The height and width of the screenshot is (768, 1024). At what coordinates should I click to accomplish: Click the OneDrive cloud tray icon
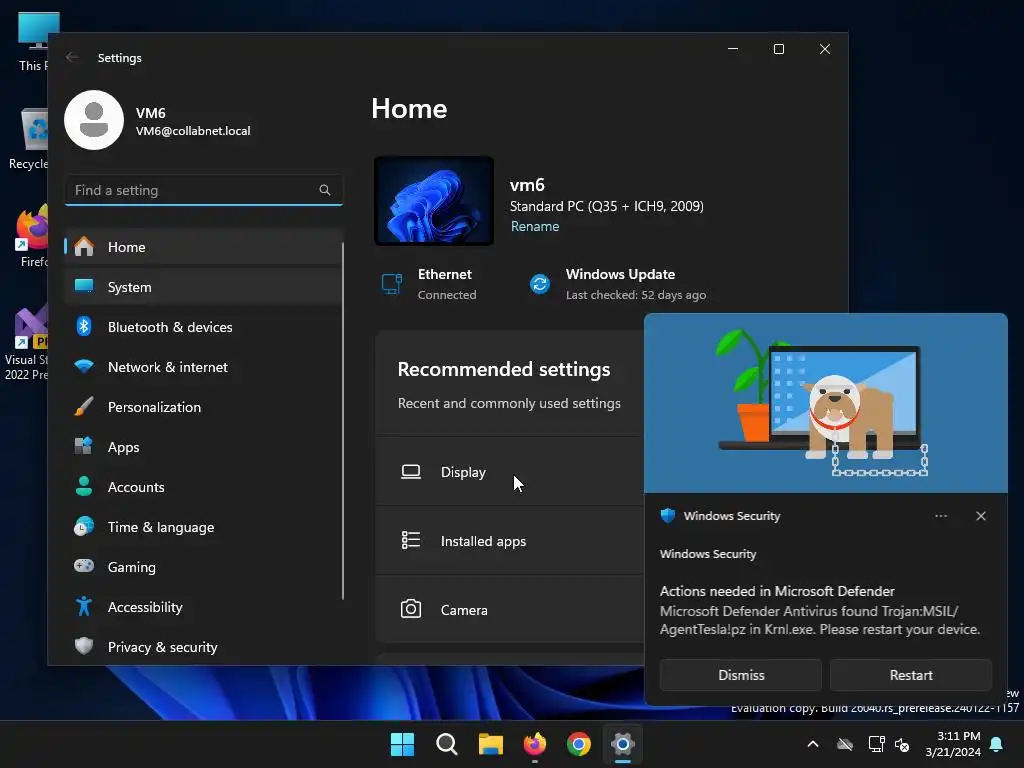(x=845, y=744)
